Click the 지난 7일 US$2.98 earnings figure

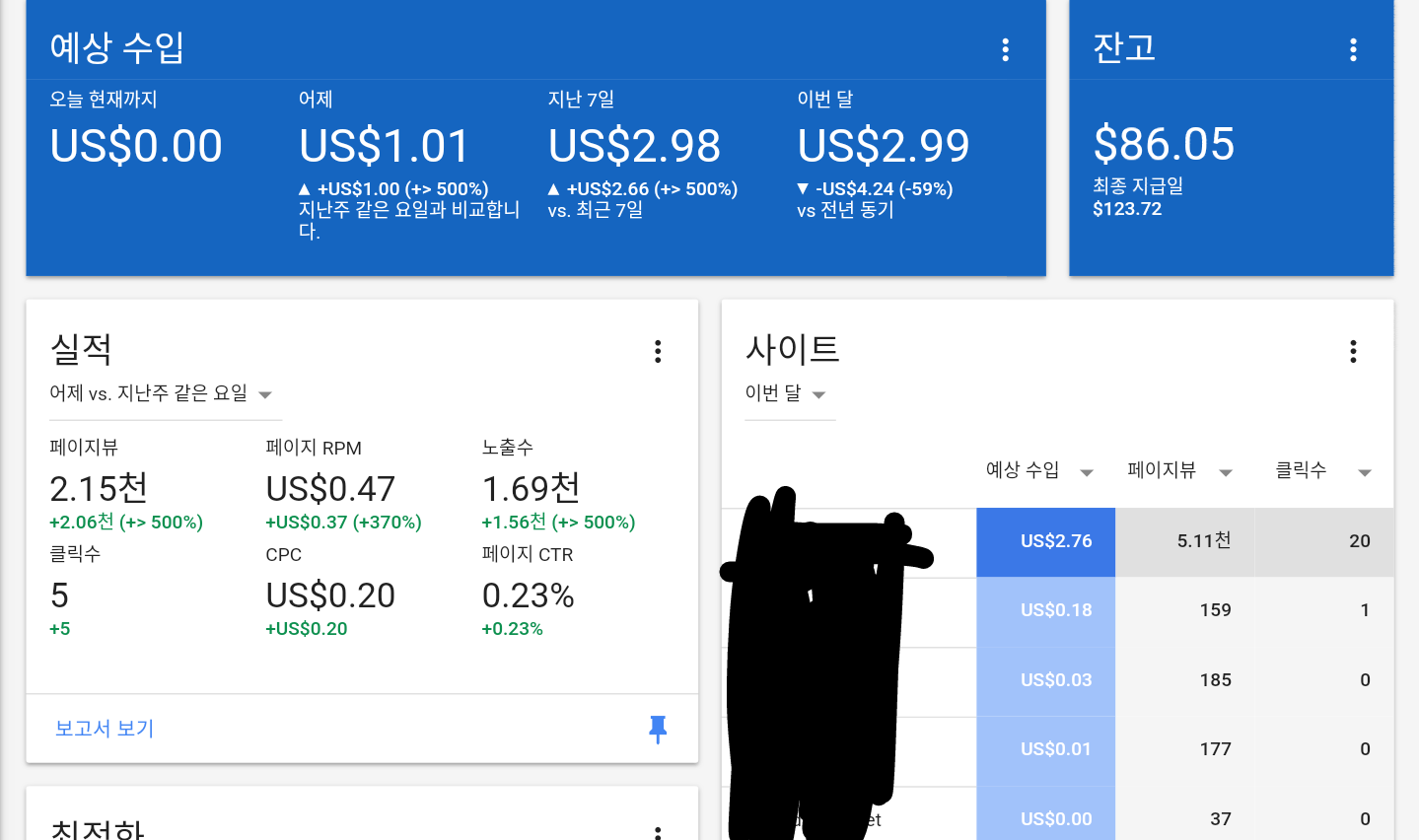pos(634,147)
